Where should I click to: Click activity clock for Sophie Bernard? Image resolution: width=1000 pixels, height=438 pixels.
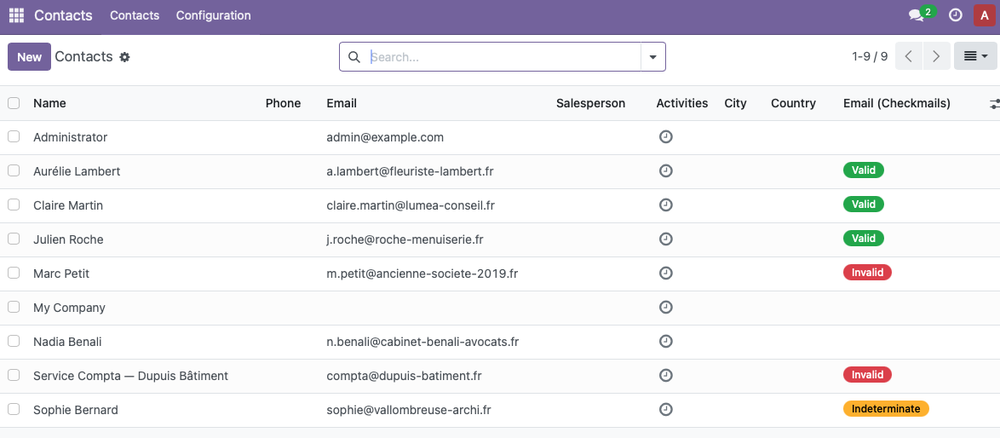(x=666, y=409)
